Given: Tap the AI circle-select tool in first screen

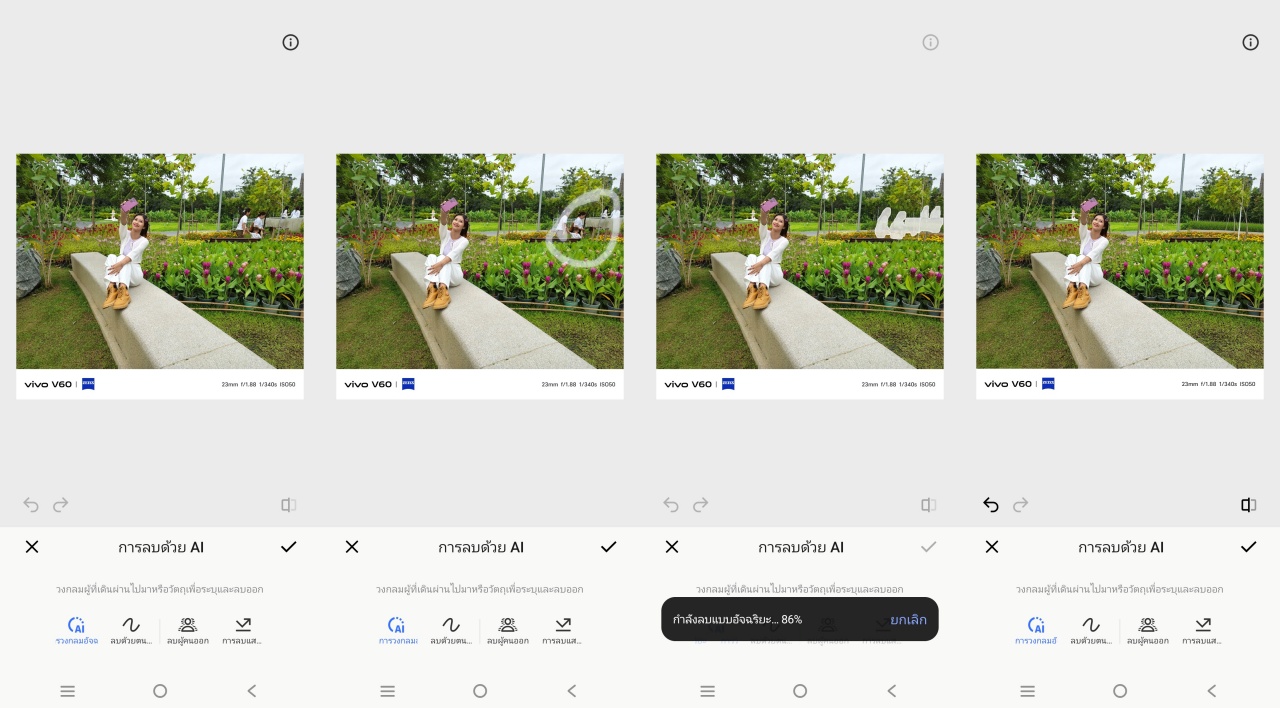Looking at the screenshot, I should coord(76,630).
